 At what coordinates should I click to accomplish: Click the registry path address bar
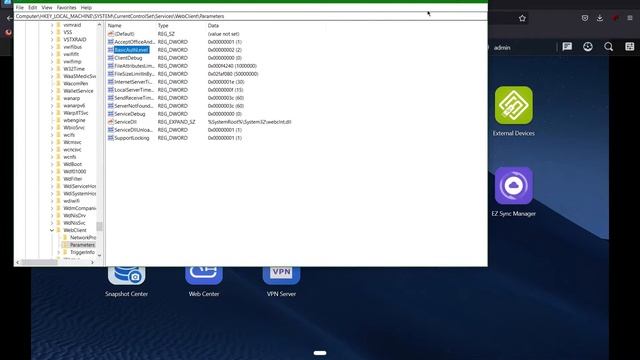251,16
